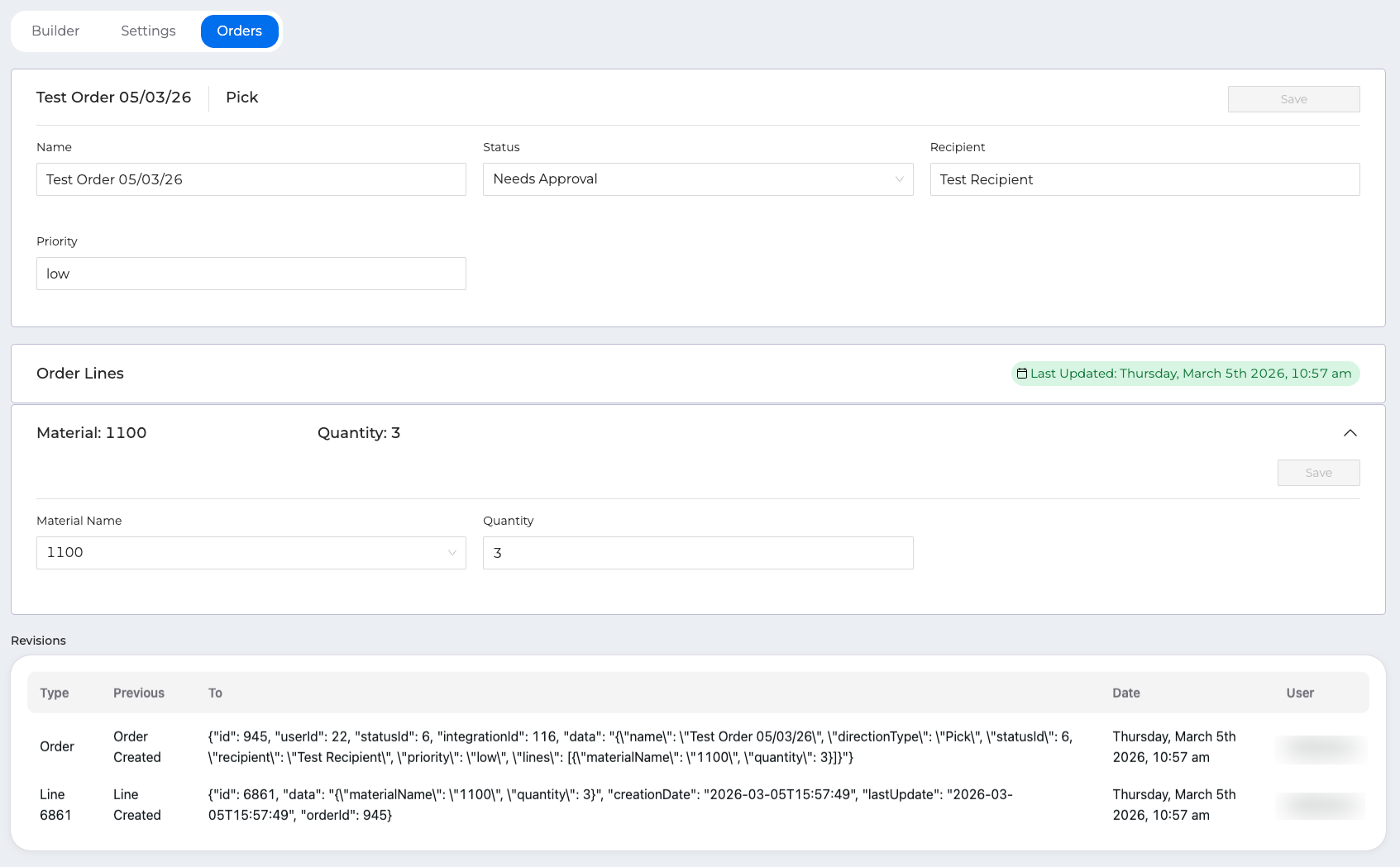
Task: Click the Date column header
Action: click(x=1125, y=693)
